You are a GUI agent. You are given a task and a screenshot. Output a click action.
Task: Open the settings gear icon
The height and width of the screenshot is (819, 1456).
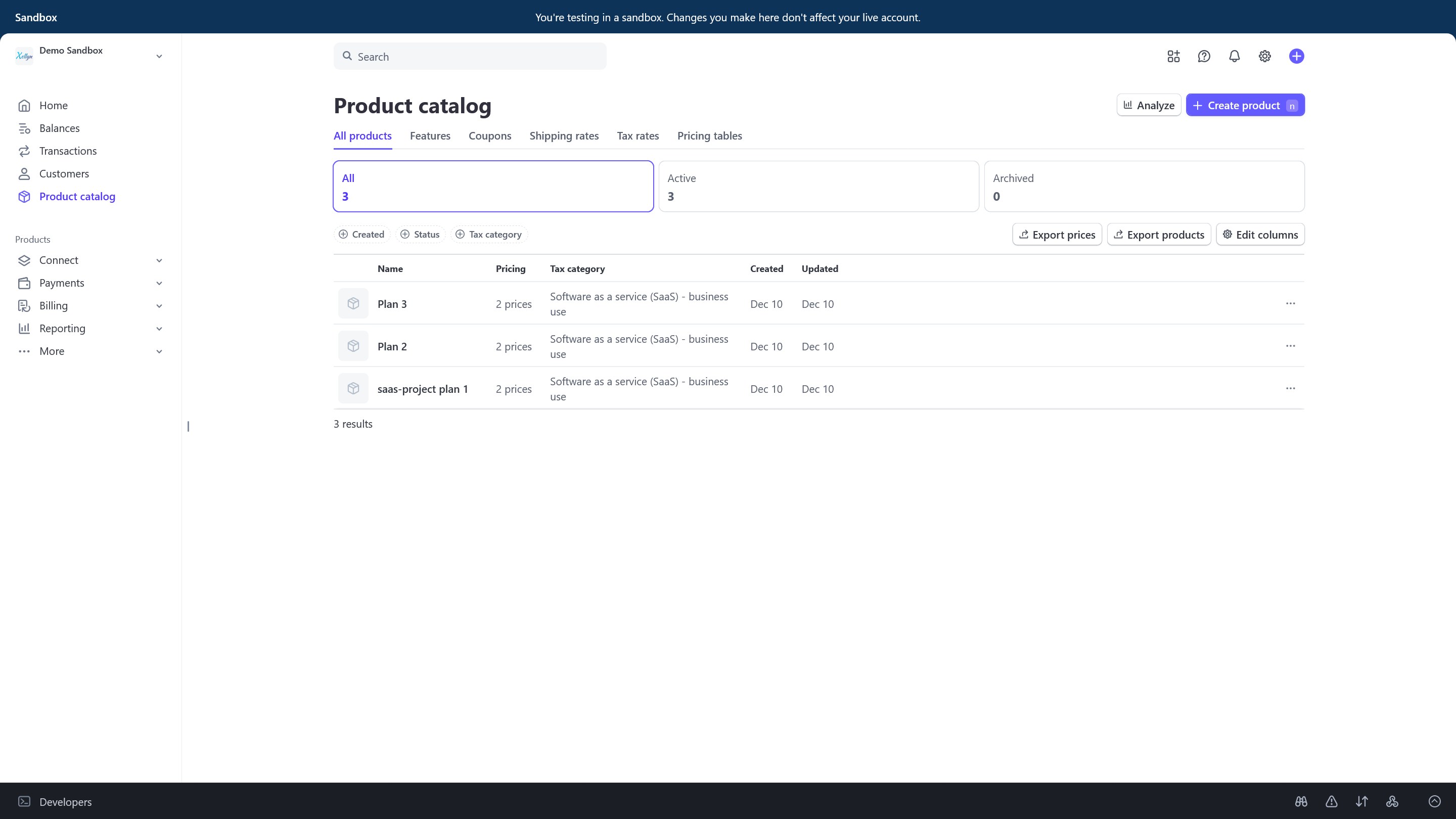coord(1265,56)
